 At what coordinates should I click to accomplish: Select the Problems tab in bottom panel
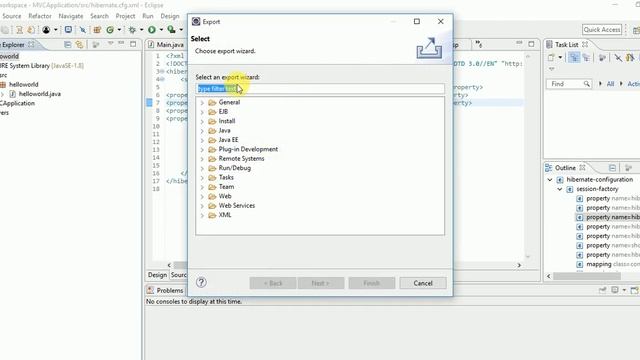click(165, 290)
